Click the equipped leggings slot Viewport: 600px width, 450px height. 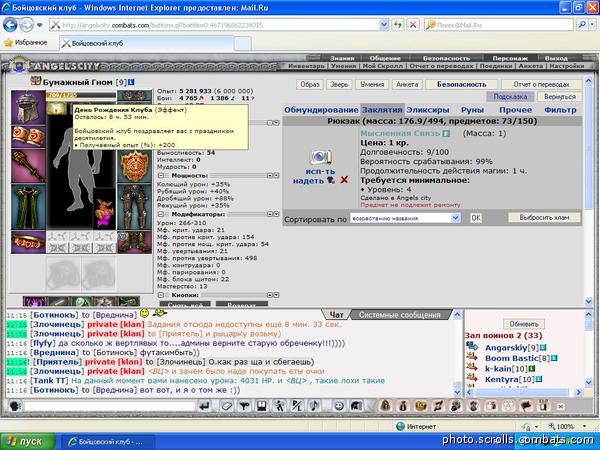click(134, 207)
